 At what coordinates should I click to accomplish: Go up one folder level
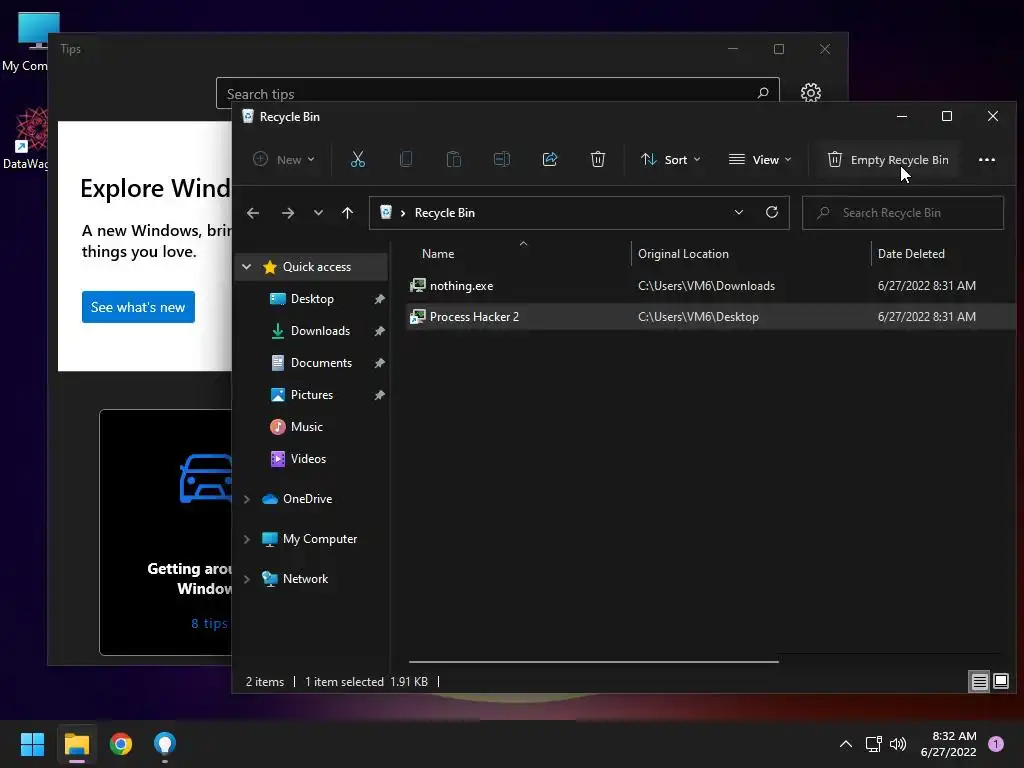coord(347,213)
